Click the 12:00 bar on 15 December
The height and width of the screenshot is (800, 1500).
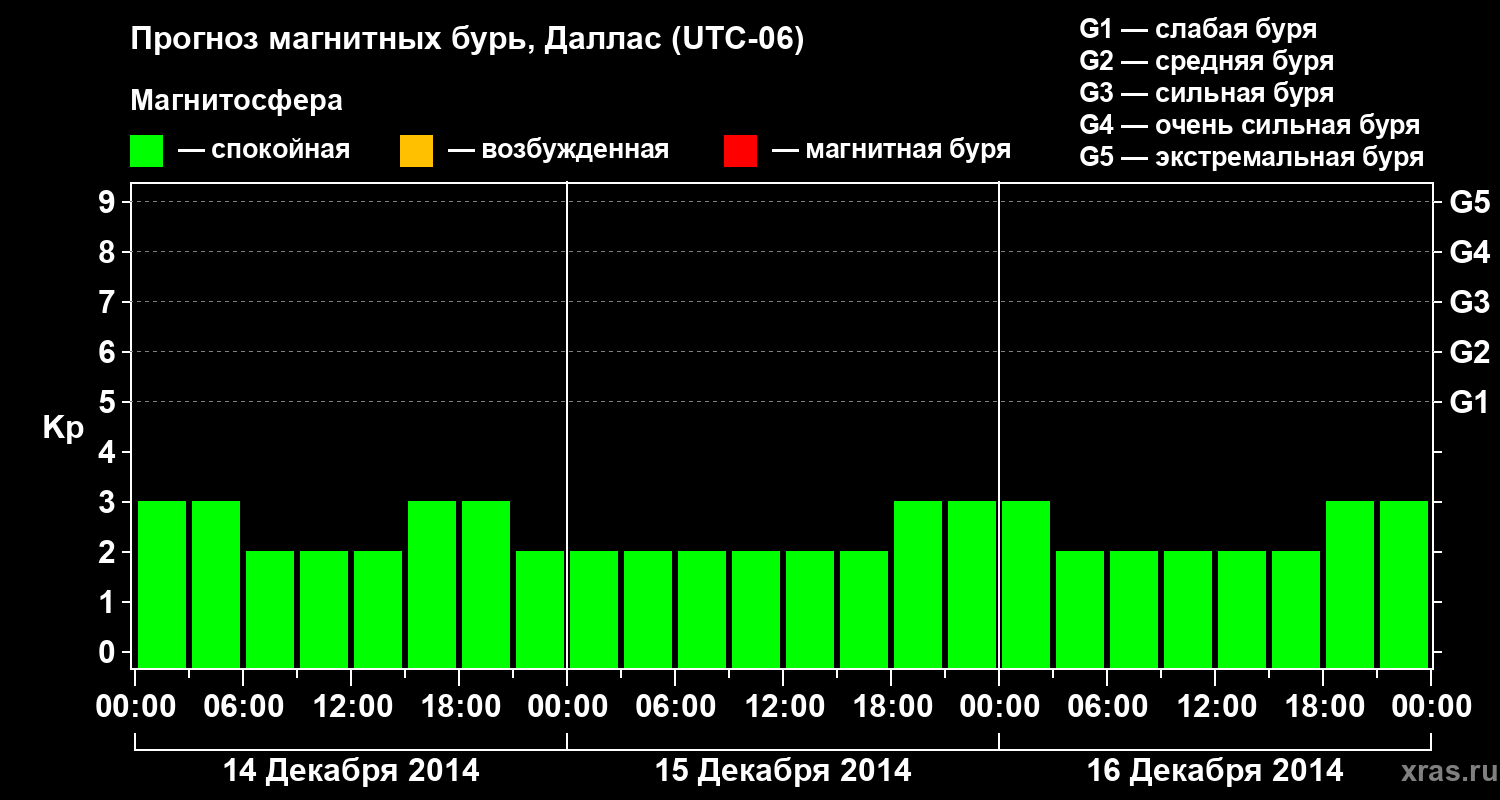point(810,609)
